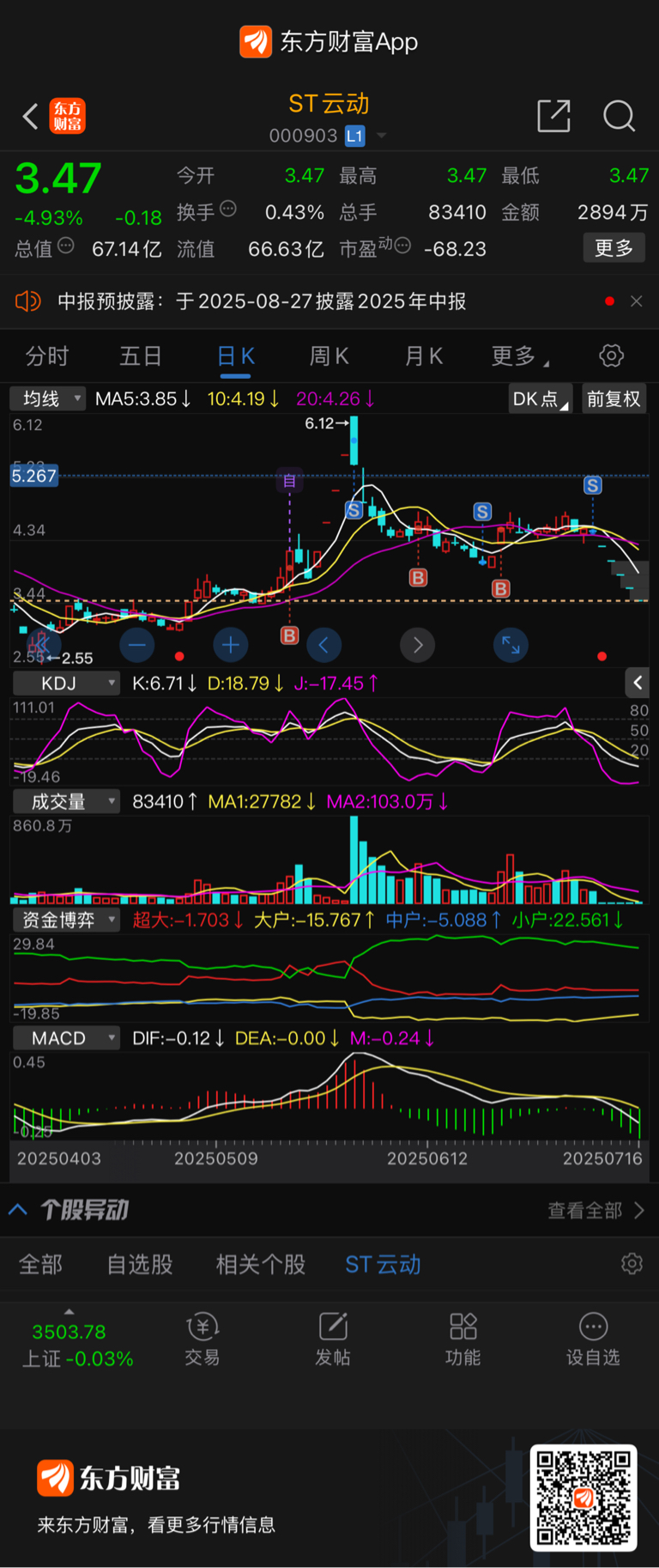The height and width of the screenshot is (1568, 659).
Task: Toggle the 前复权 adjustment button
Action: (x=614, y=399)
